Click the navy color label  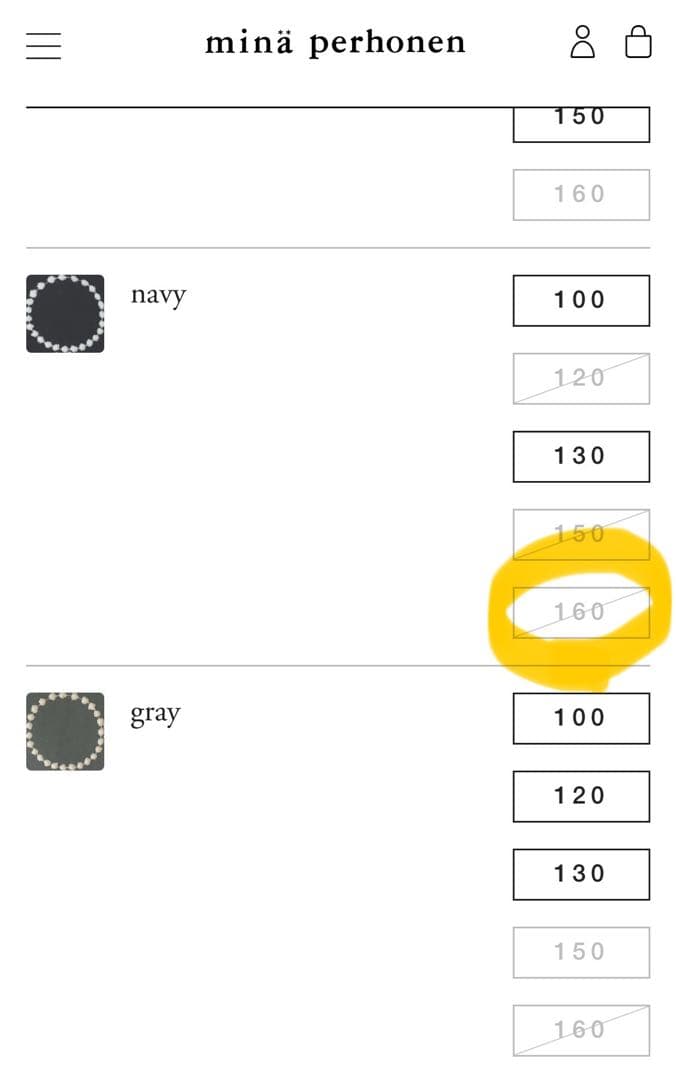click(x=158, y=295)
